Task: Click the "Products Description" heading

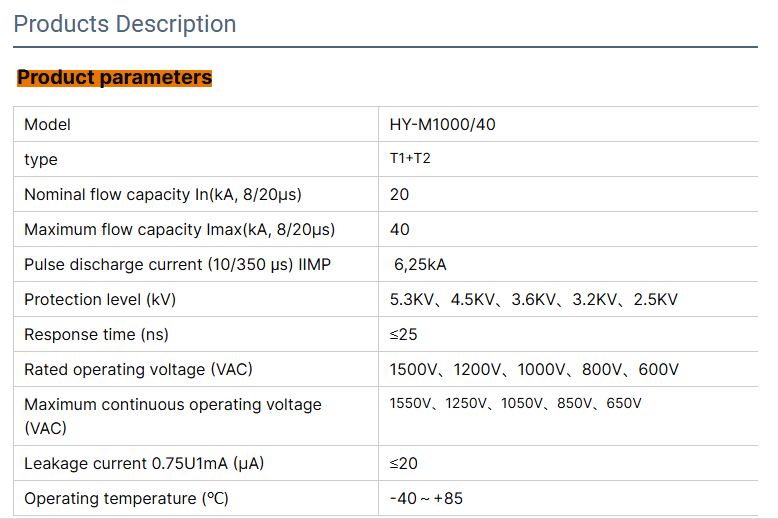Action: click(125, 24)
